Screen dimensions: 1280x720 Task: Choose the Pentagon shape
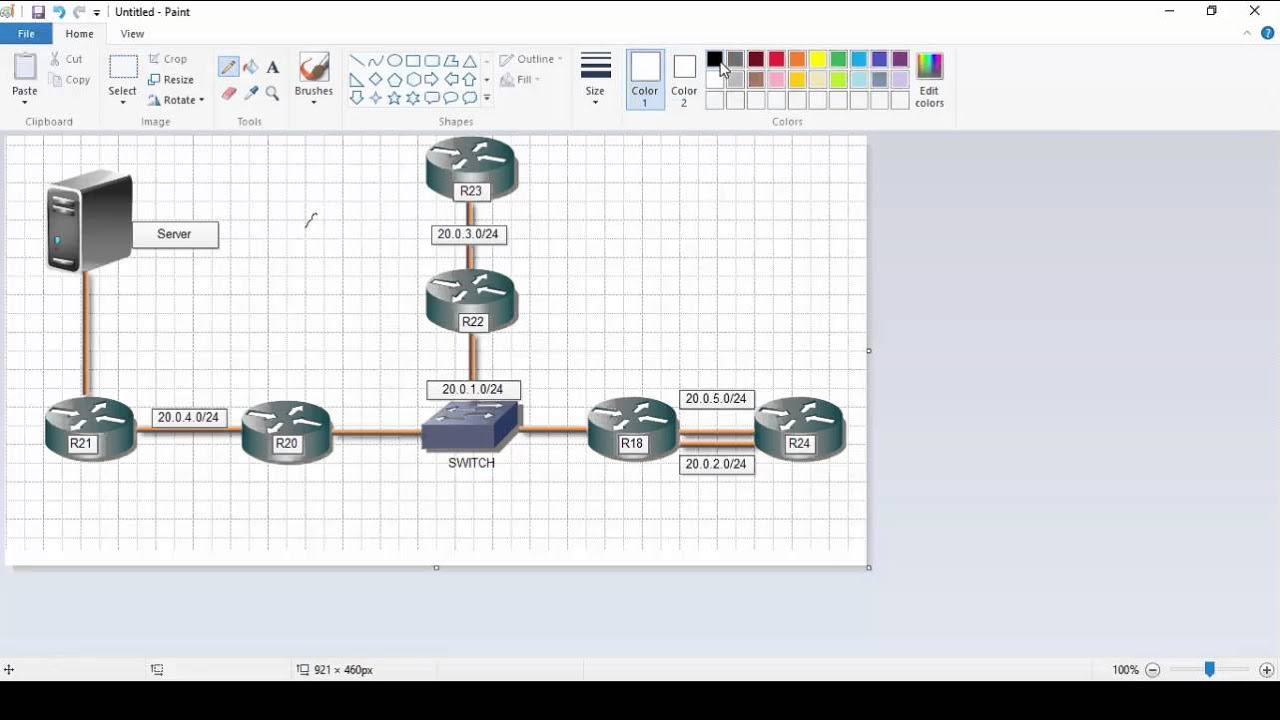pyautogui.click(x=394, y=80)
